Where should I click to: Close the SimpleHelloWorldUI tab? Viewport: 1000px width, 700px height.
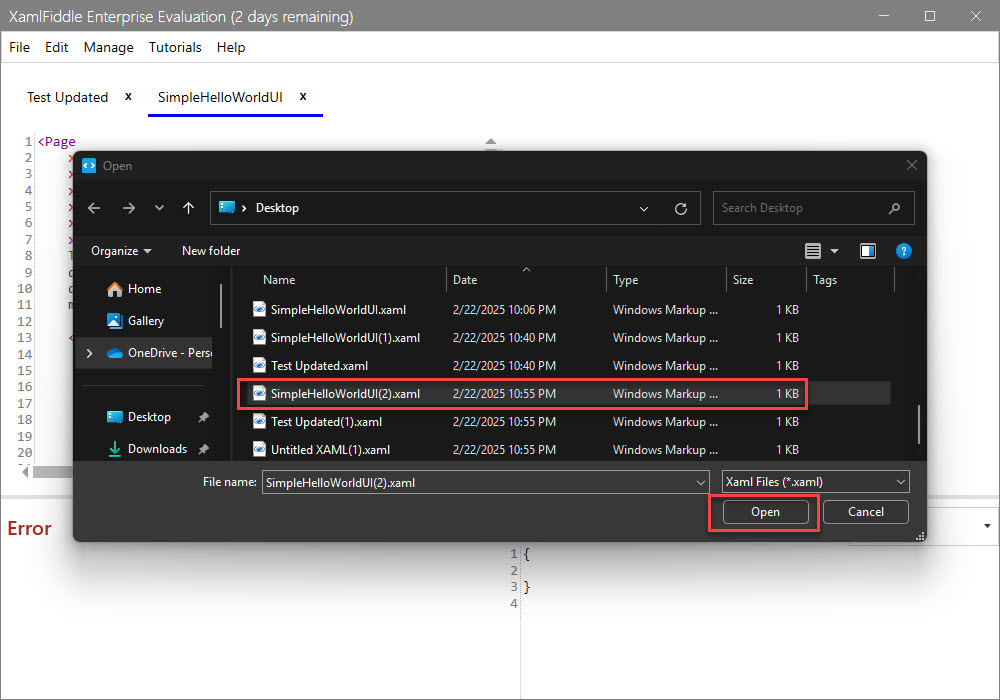tap(303, 96)
